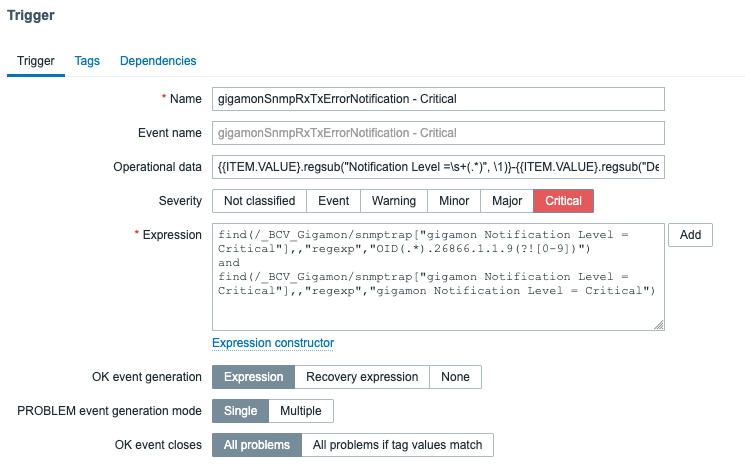Viewport: 745px width, 466px height.
Task: Select the Trigger tab
Action: pos(36,61)
